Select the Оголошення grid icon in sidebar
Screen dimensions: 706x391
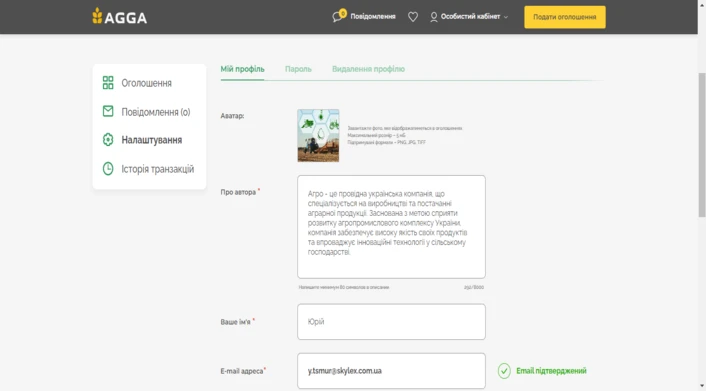coord(108,83)
